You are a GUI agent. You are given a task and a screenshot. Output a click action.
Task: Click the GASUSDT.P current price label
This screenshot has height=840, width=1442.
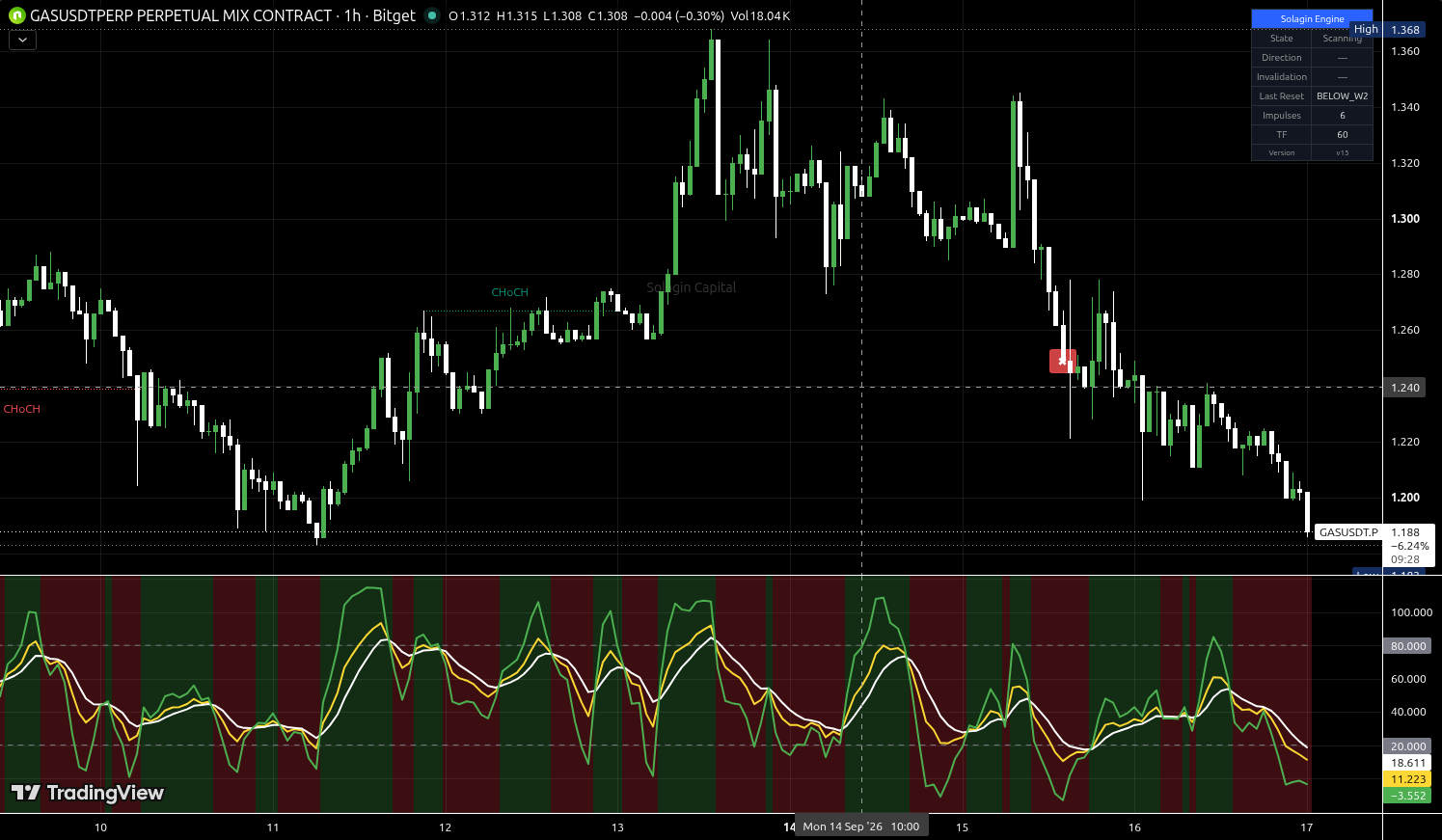point(1348,532)
